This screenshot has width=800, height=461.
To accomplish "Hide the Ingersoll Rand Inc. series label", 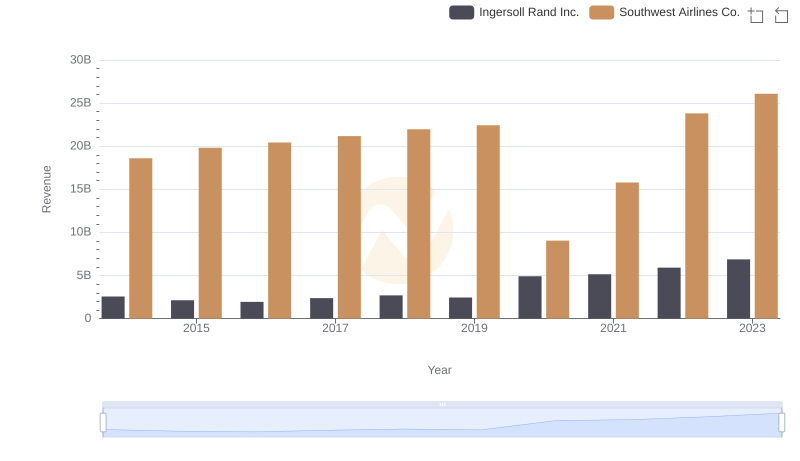I will tap(529, 12).
